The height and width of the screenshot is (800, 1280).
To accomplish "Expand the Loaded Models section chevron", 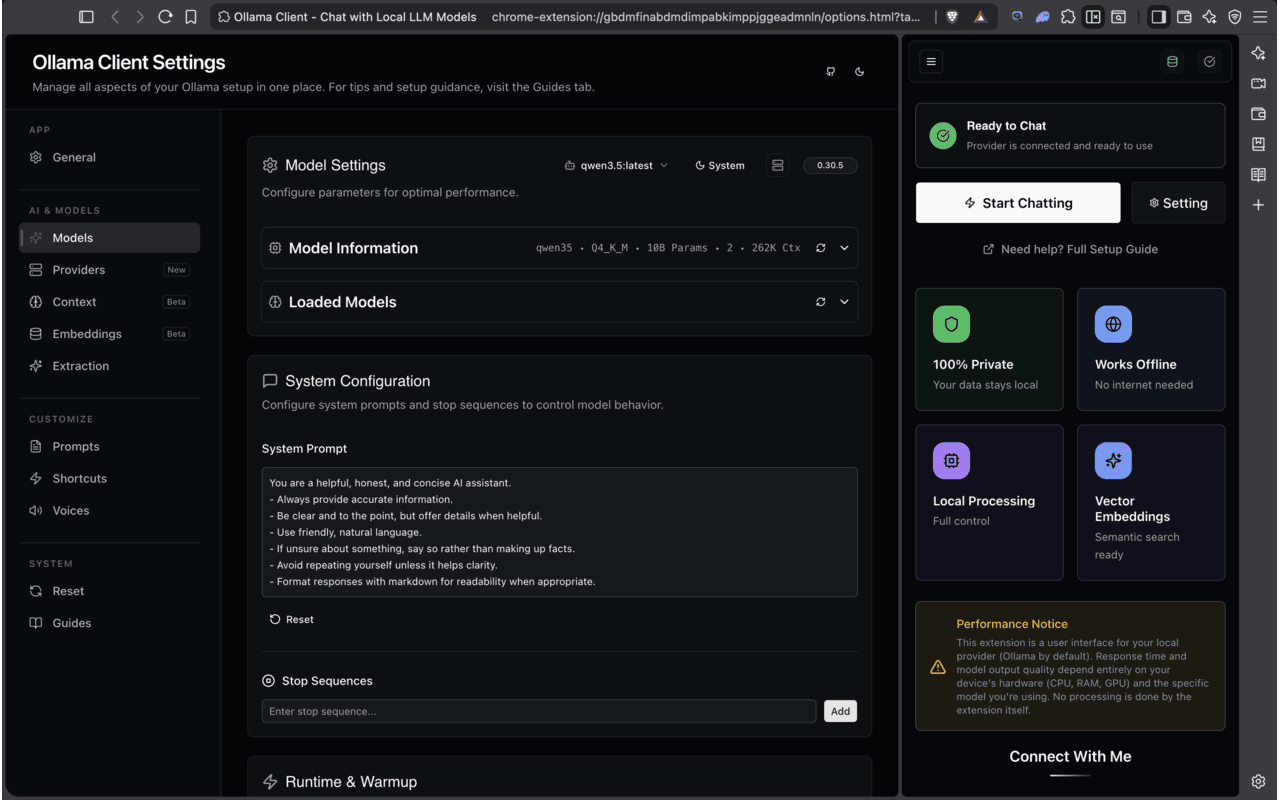I will [x=844, y=302].
